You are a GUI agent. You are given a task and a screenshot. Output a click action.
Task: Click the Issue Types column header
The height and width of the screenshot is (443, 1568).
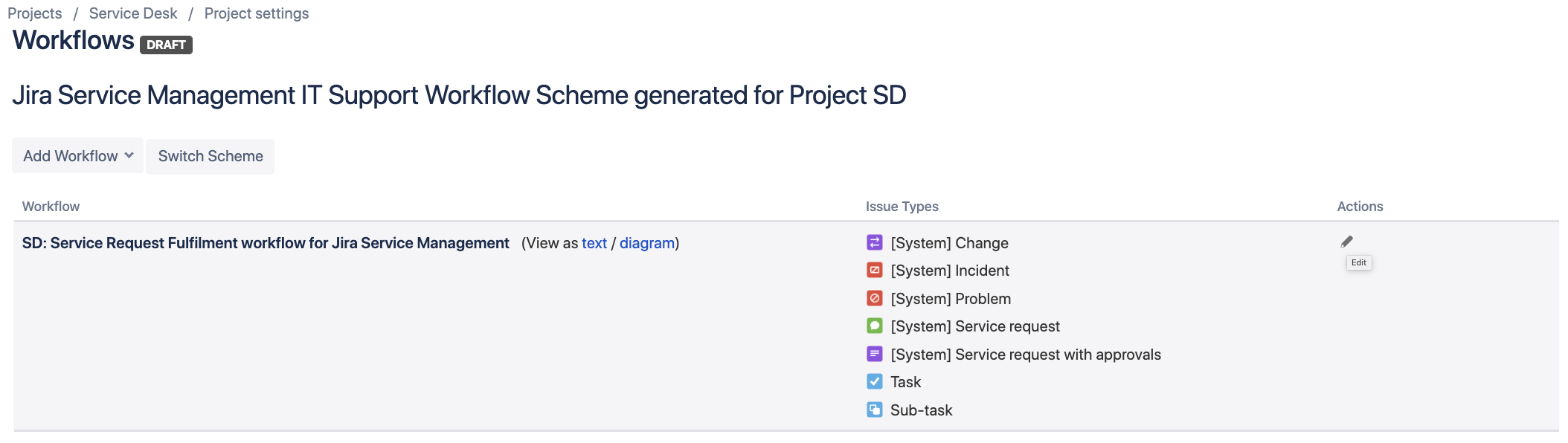click(902, 207)
